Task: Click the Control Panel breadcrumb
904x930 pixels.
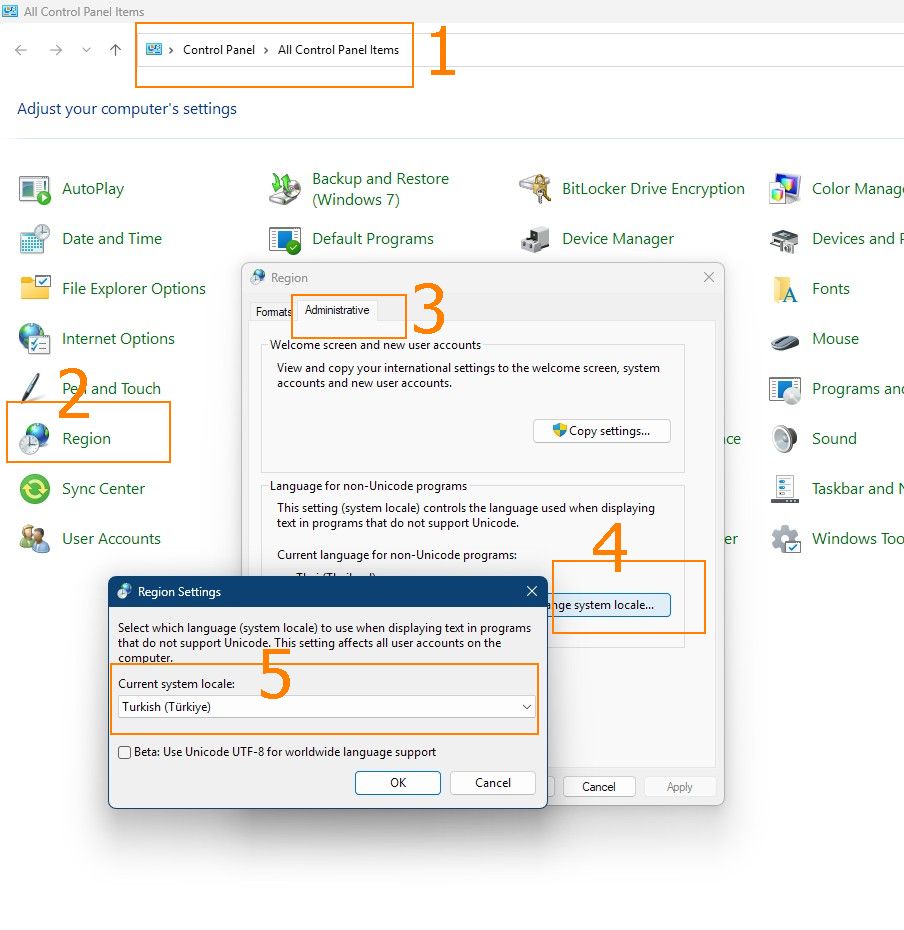Action: [x=219, y=50]
